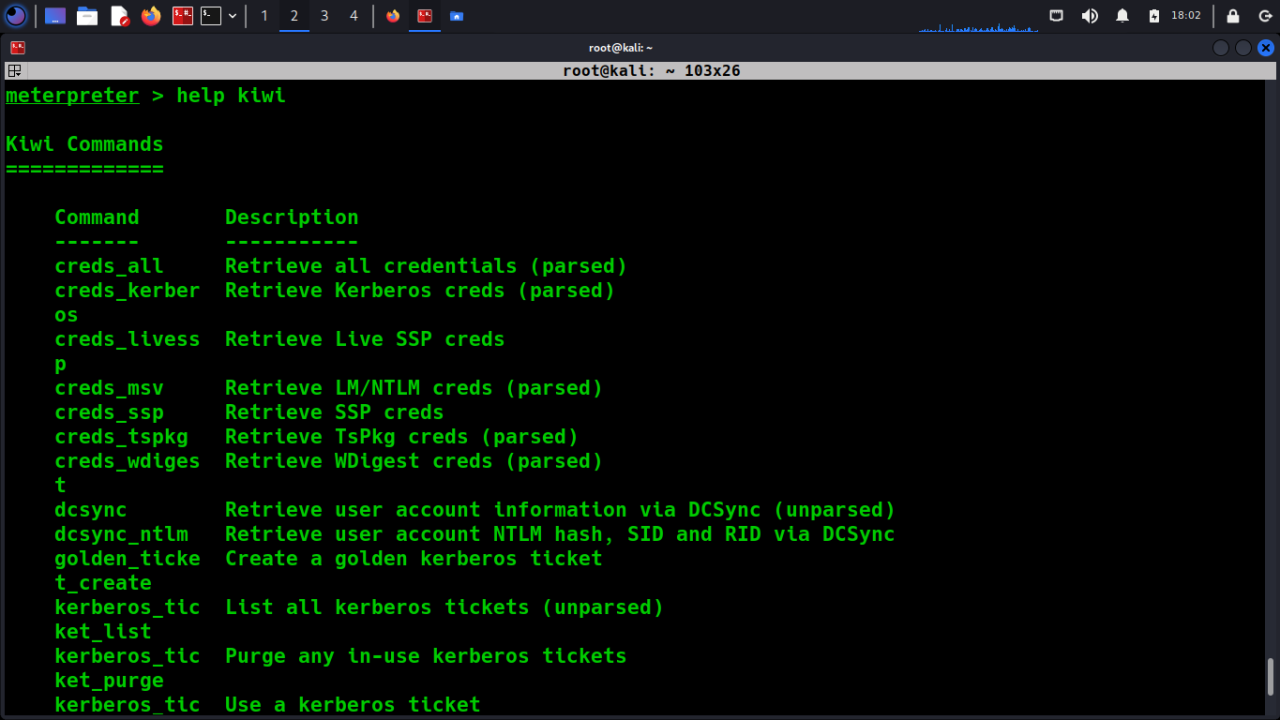
Task: Open the Kali applications menu
Action: click(16, 16)
